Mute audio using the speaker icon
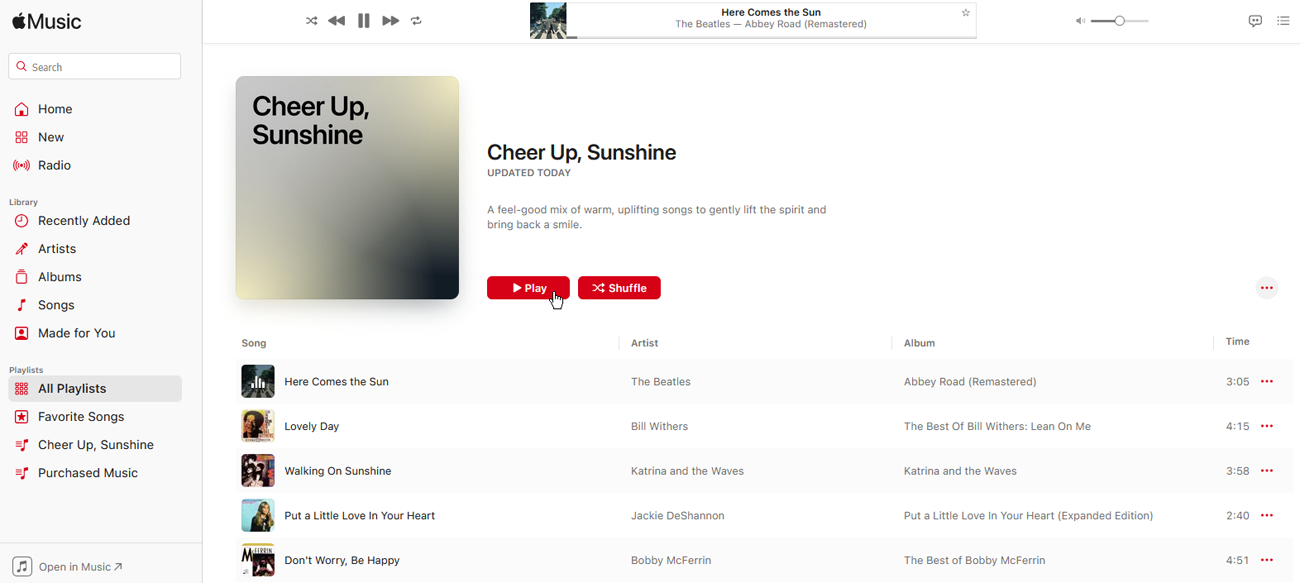The height and width of the screenshot is (583, 1300). 1080,21
